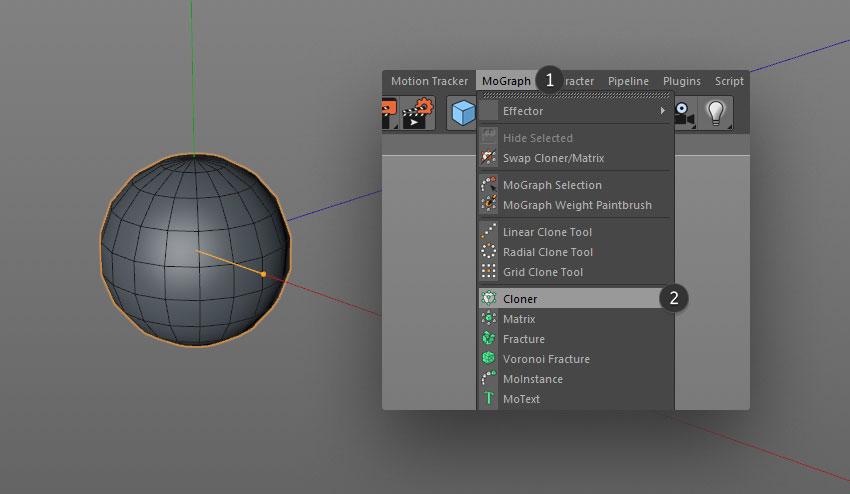Create a MoText object

point(575,399)
